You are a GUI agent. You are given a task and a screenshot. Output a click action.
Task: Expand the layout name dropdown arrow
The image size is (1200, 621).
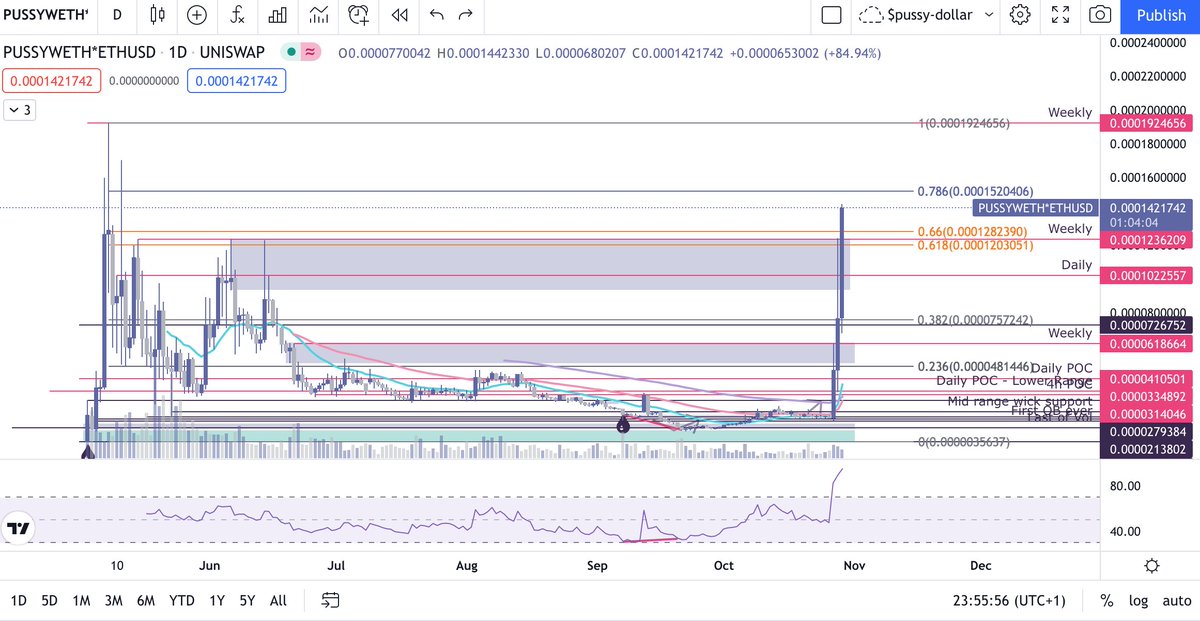click(x=989, y=15)
